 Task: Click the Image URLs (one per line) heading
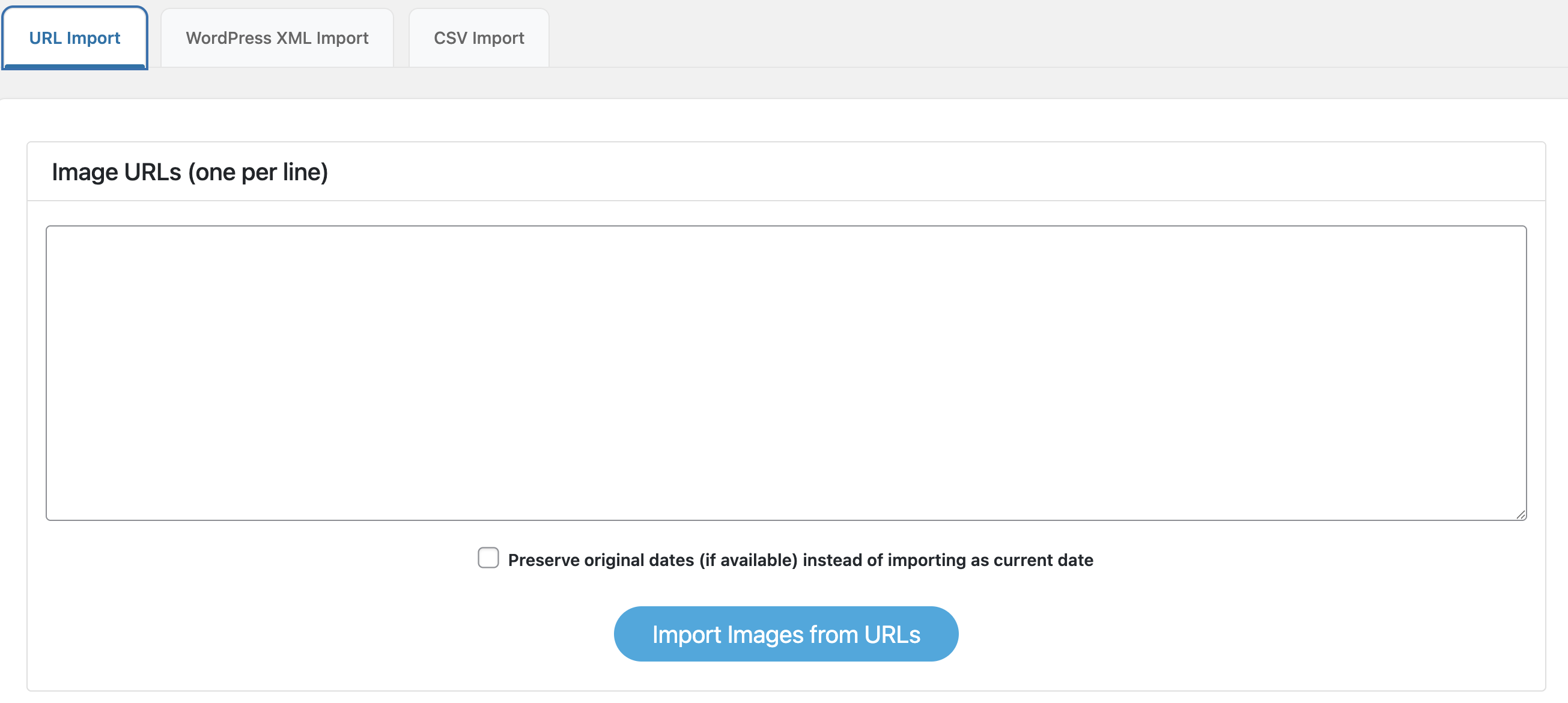pos(190,172)
